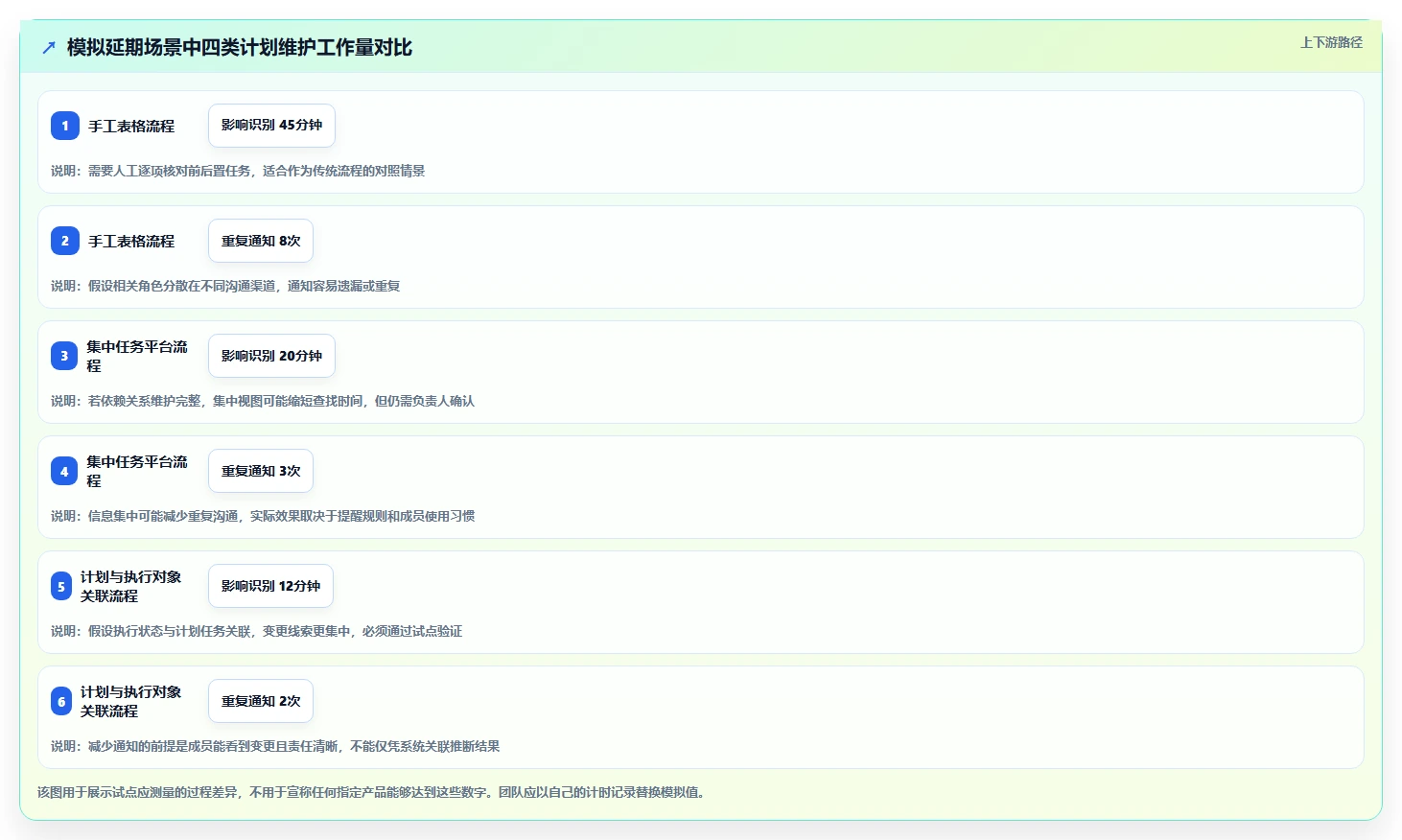Click 计划与执行对象关联流程 label in row 5
This screenshot has height=840, width=1402.
pyautogui.click(x=130, y=586)
